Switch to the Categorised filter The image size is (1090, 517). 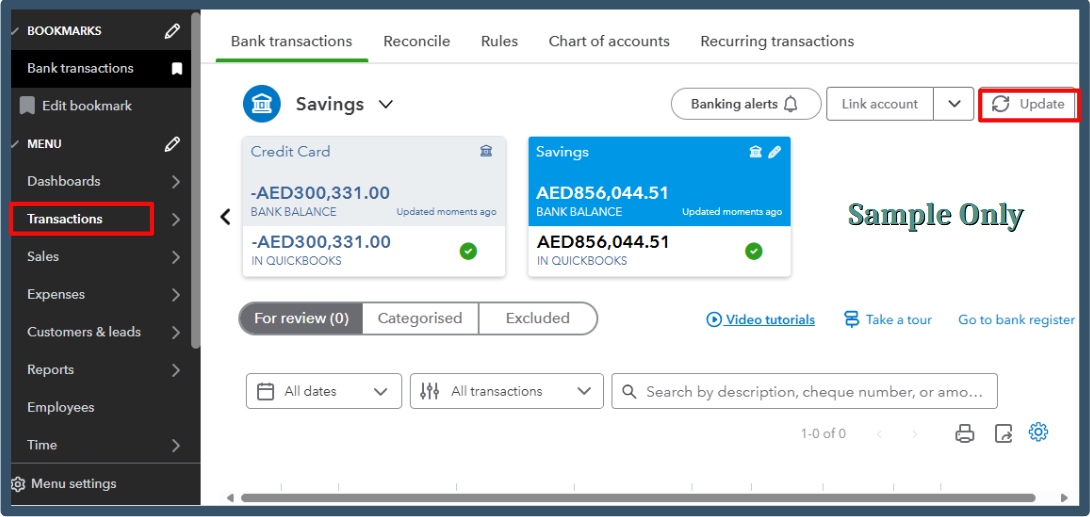pyautogui.click(x=420, y=318)
